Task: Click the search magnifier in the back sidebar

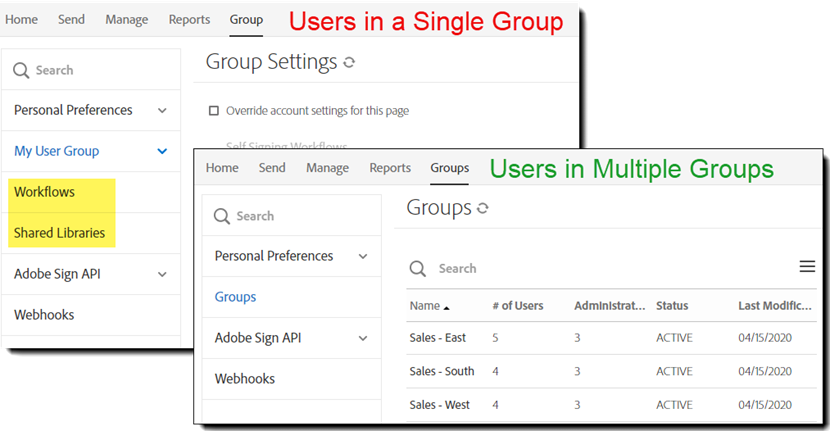Action: click(21, 70)
